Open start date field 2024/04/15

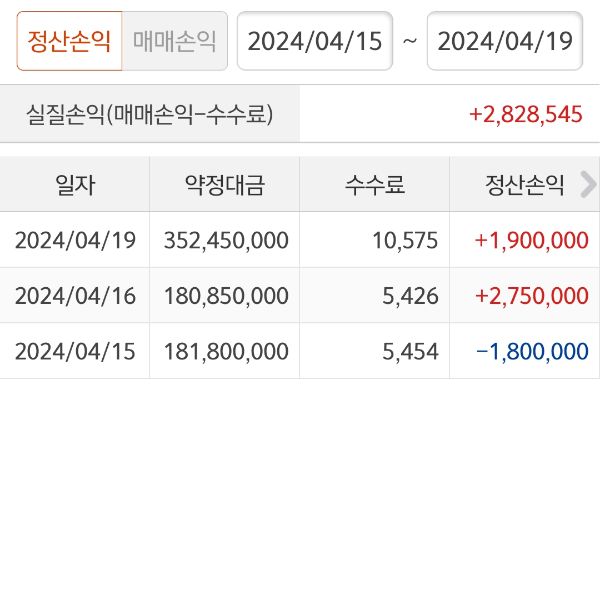pyautogui.click(x=314, y=41)
